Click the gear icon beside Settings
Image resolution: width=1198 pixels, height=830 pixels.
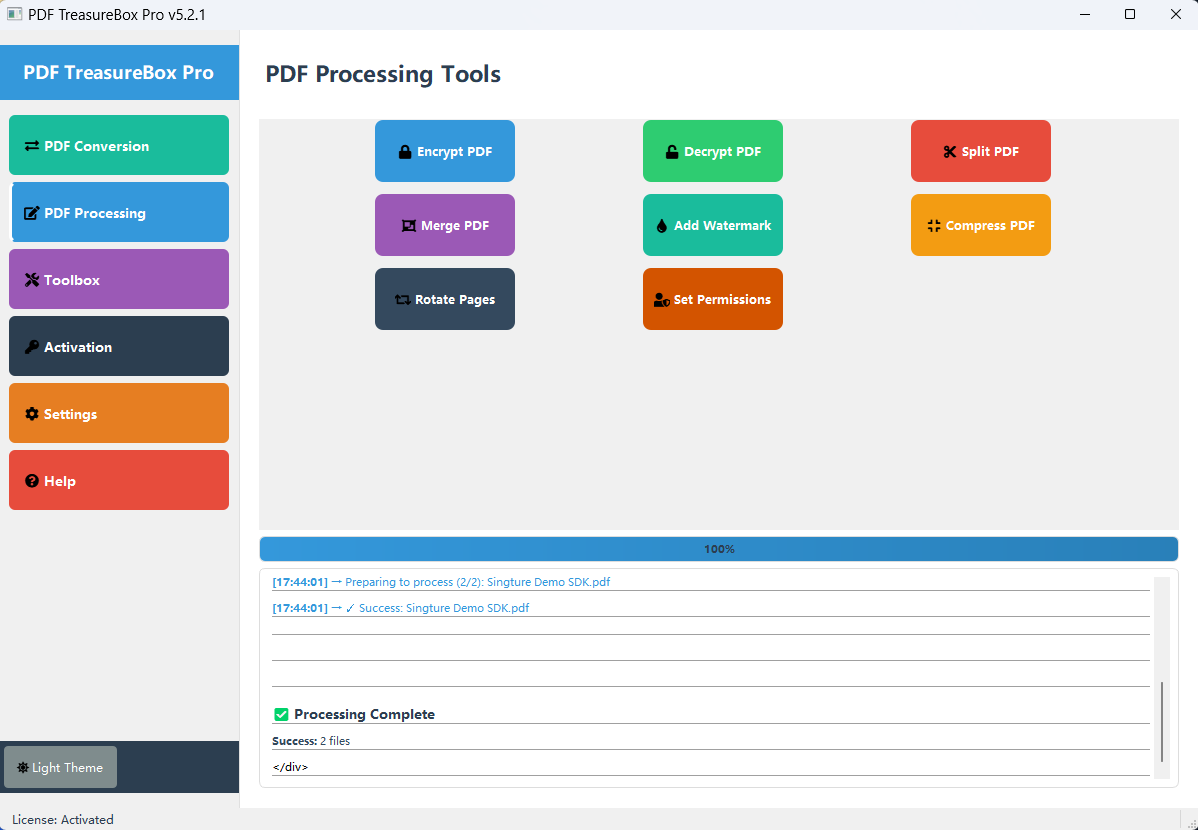30,413
